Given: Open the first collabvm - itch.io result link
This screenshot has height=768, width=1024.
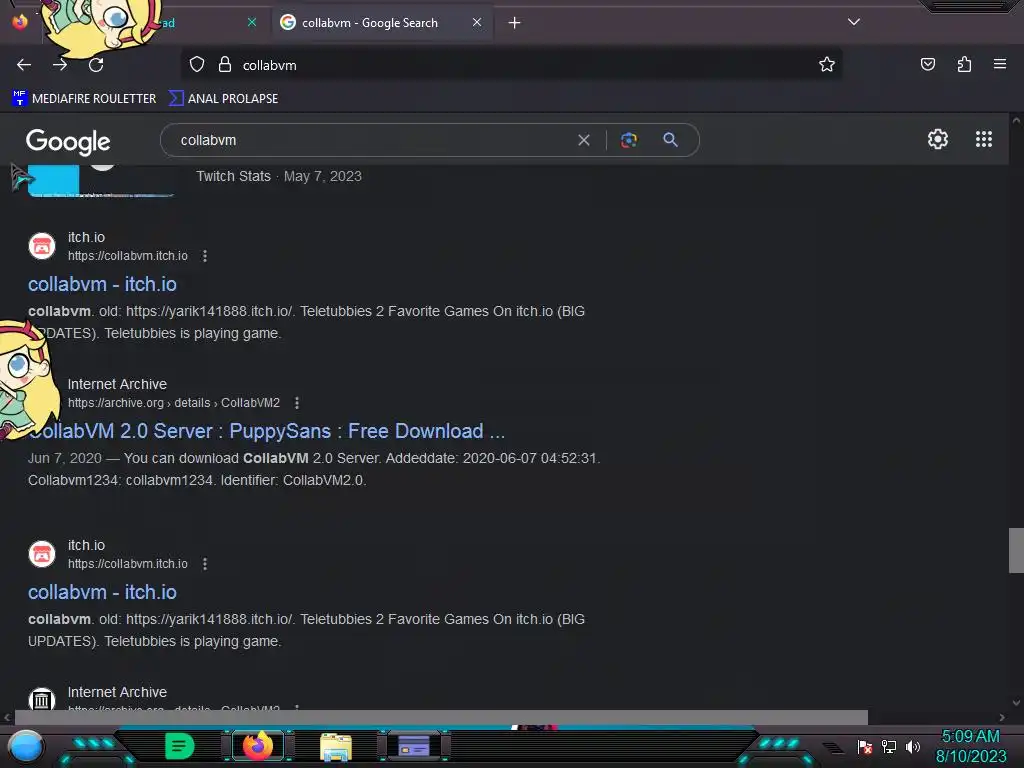Looking at the screenshot, I should (x=102, y=284).
